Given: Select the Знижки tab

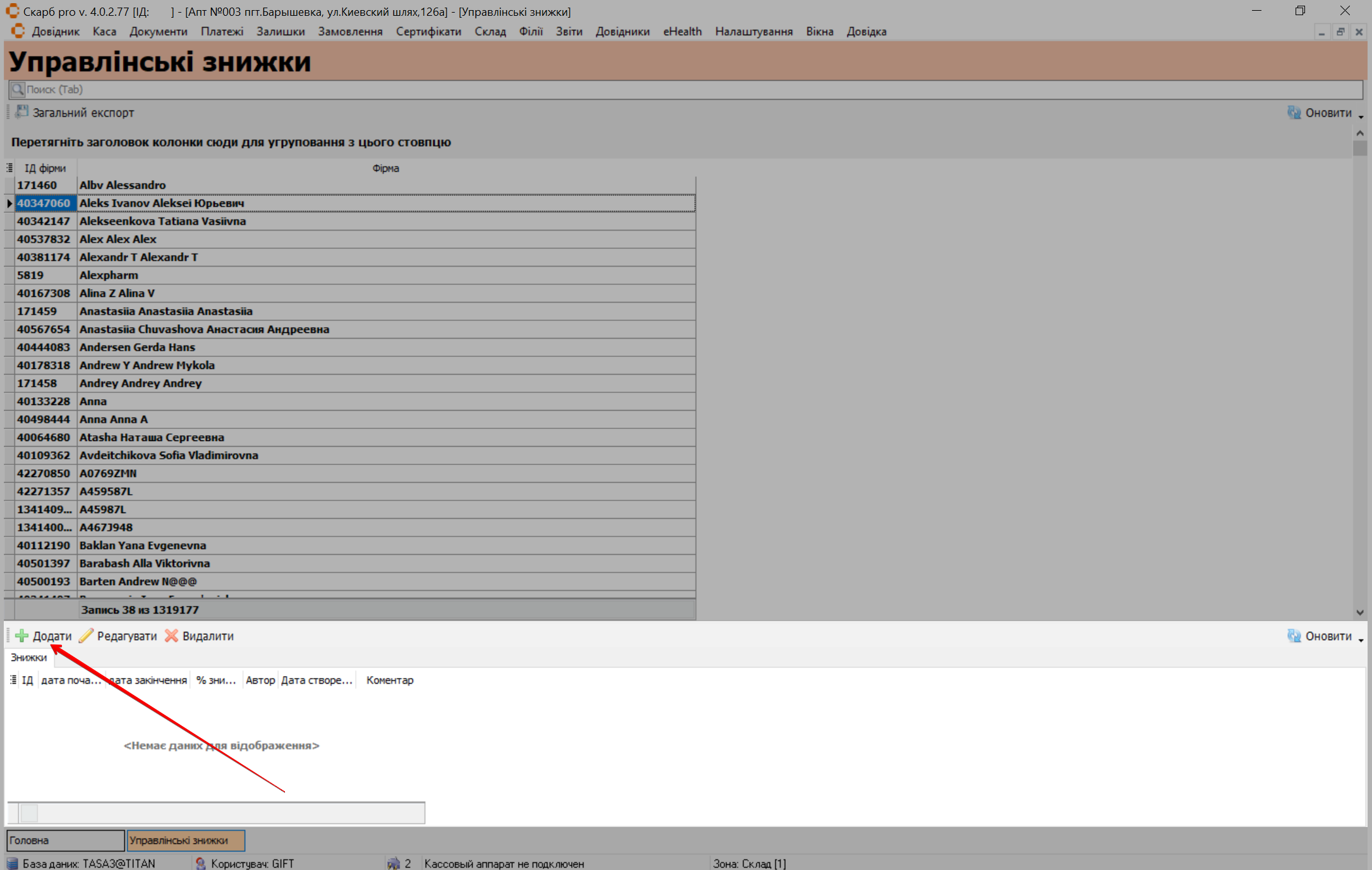Looking at the screenshot, I should 29,657.
